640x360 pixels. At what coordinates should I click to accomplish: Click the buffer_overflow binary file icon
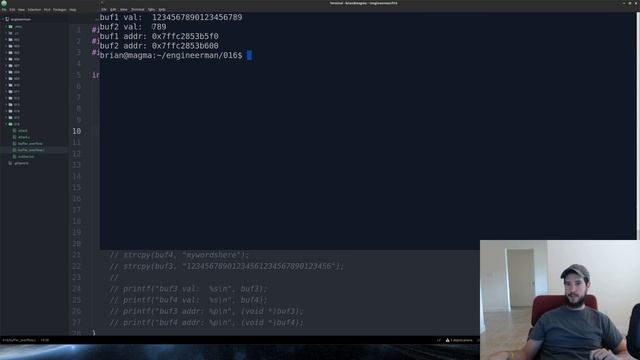coord(14,144)
